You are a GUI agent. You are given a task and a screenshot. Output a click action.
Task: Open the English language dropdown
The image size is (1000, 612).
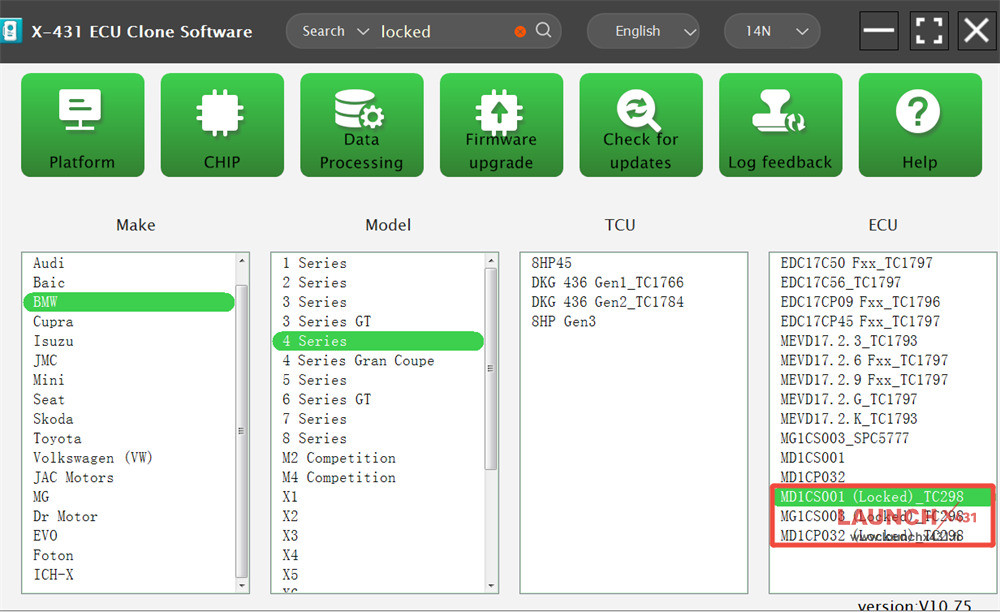pos(643,31)
